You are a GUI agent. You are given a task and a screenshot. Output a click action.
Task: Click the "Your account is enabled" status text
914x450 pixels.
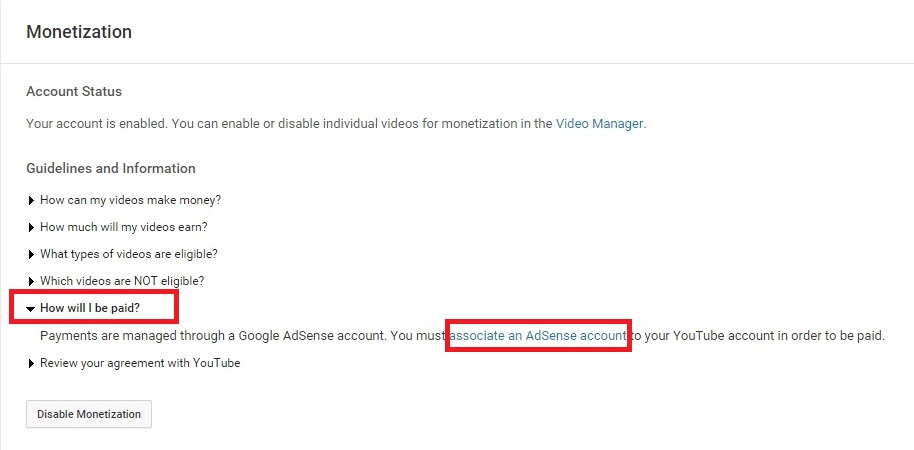coord(336,124)
